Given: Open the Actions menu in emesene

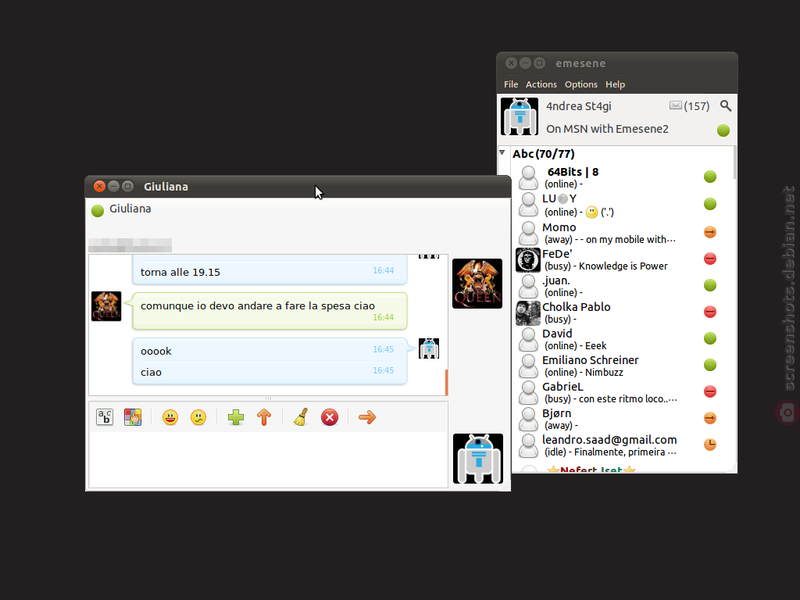Looking at the screenshot, I should [x=541, y=84].
